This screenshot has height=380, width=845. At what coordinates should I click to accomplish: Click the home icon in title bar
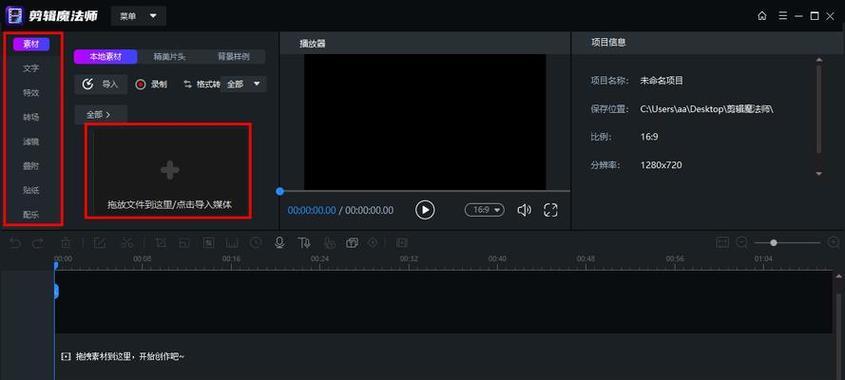click(x=762, y=16)
